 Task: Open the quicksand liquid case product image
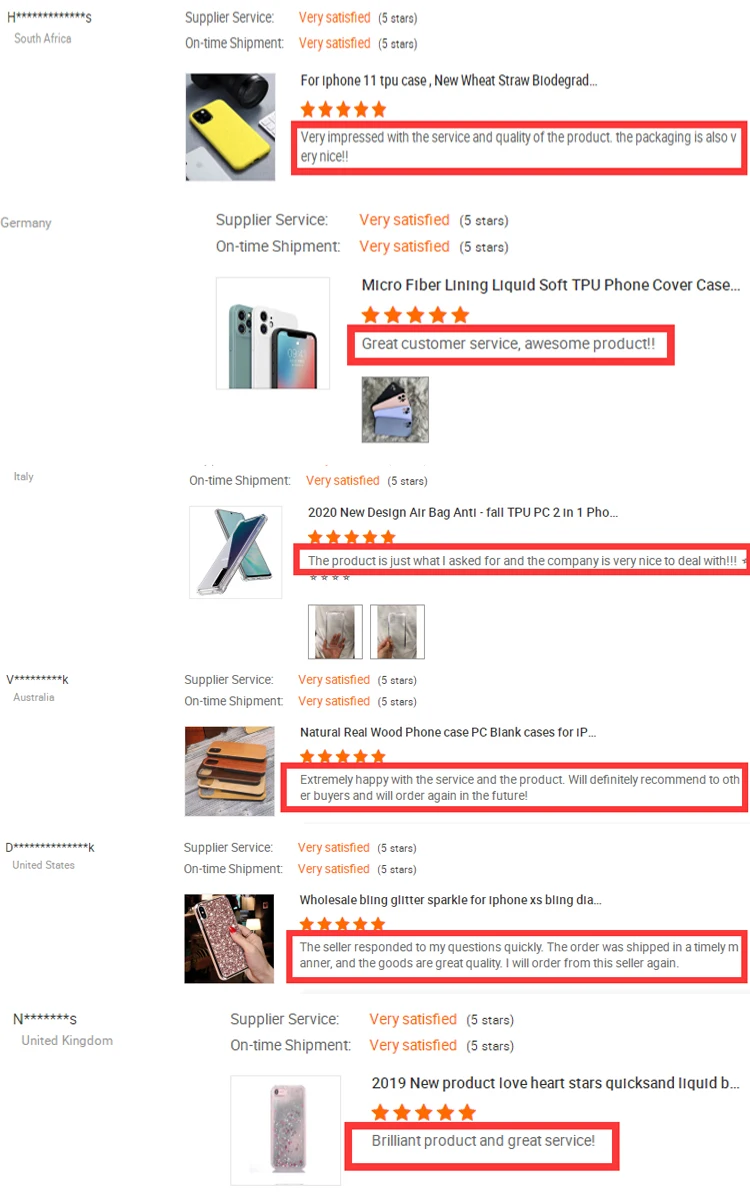286,1131
